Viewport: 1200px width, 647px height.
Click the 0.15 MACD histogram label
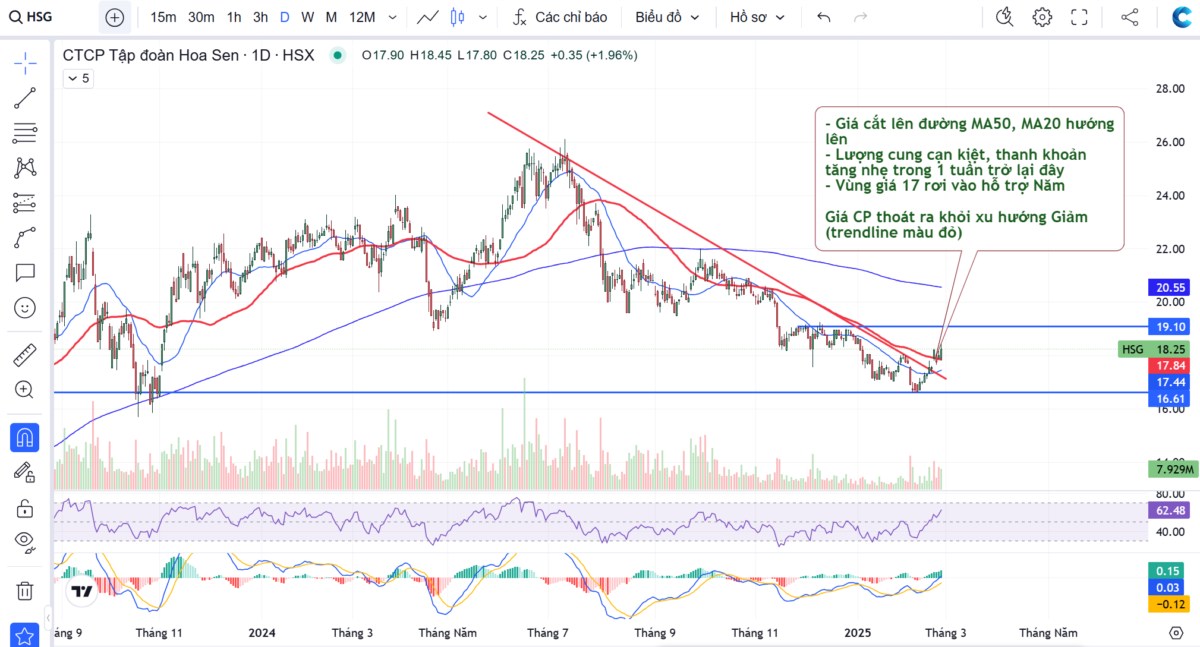(x=1168, y=570)
